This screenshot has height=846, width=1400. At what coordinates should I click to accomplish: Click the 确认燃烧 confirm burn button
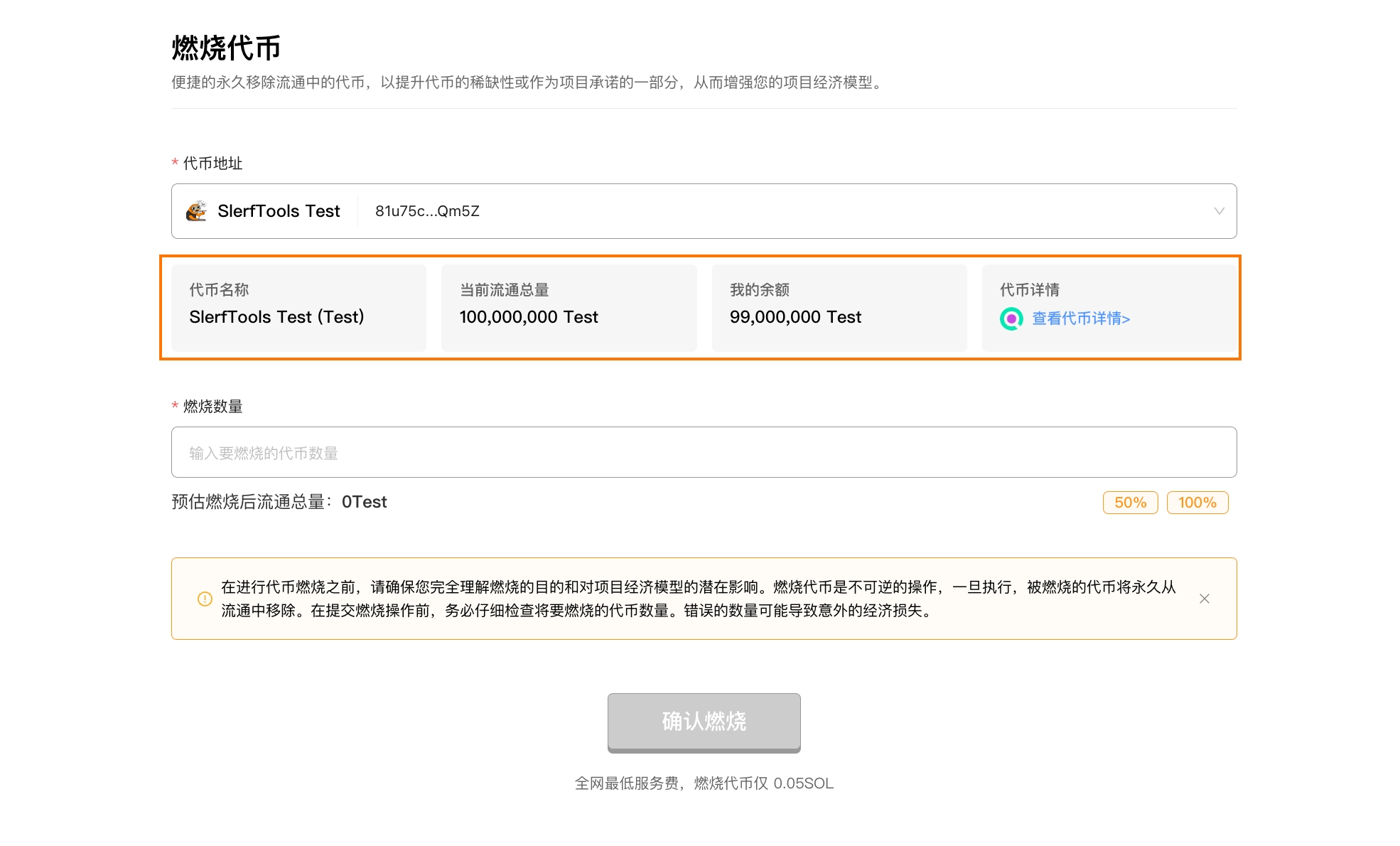(x=704, y=722)
